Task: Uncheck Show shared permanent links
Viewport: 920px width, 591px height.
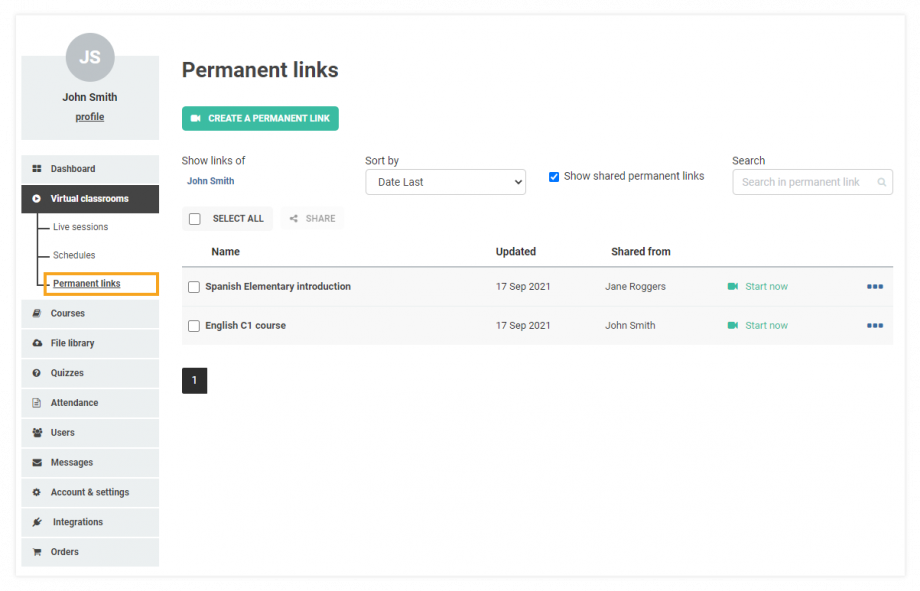Action: (554, 176)
